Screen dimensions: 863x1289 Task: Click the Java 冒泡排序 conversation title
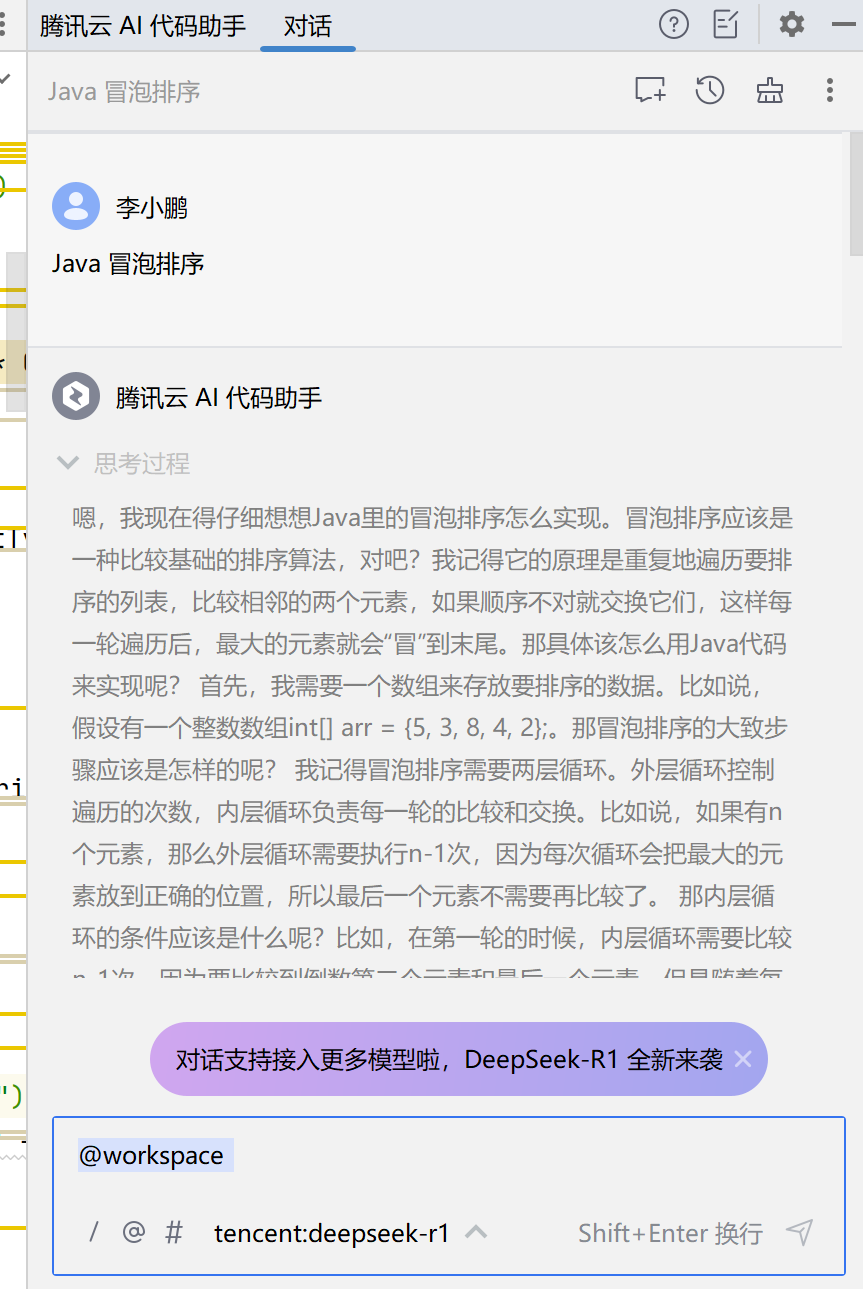[x=124, y=92]
